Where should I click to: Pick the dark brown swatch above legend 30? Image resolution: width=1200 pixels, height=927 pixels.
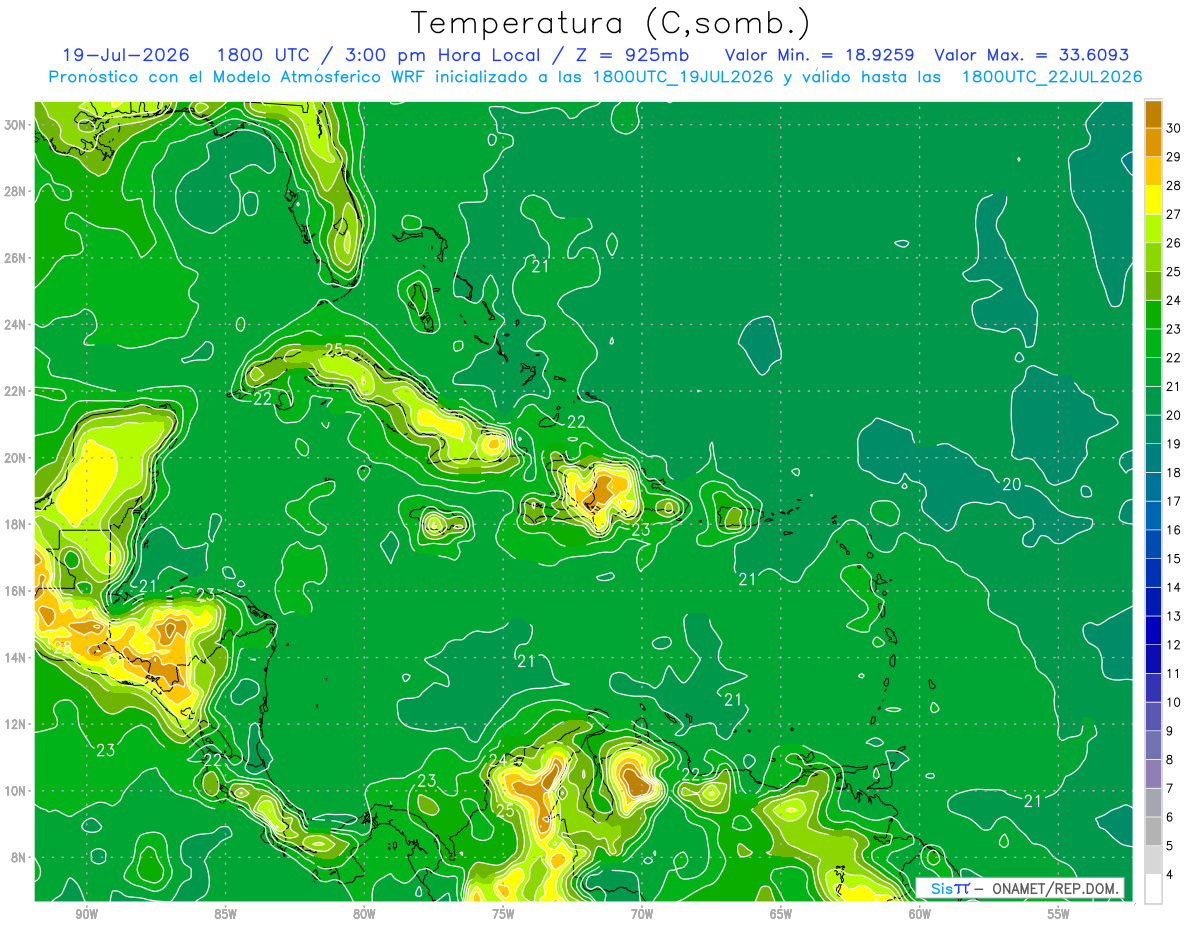[x=1153, y=114]
